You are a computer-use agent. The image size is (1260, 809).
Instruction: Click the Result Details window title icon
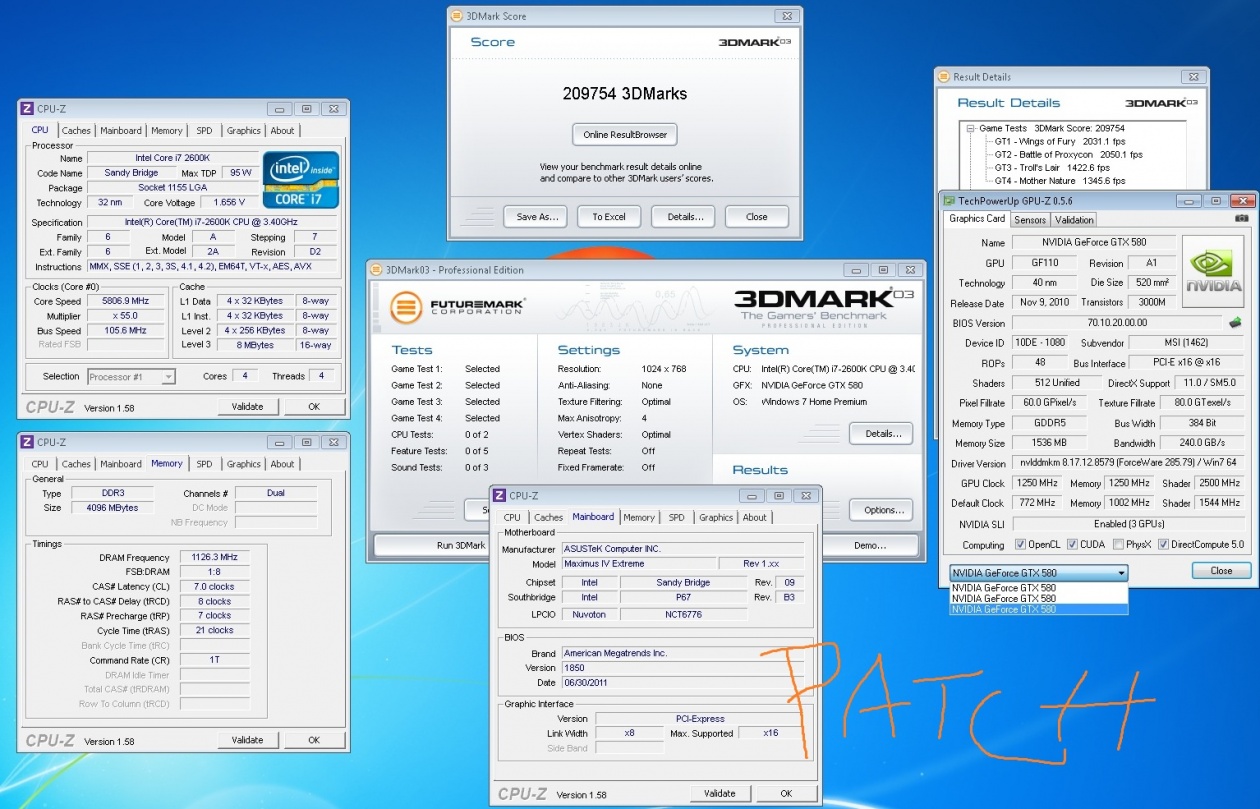945,77
